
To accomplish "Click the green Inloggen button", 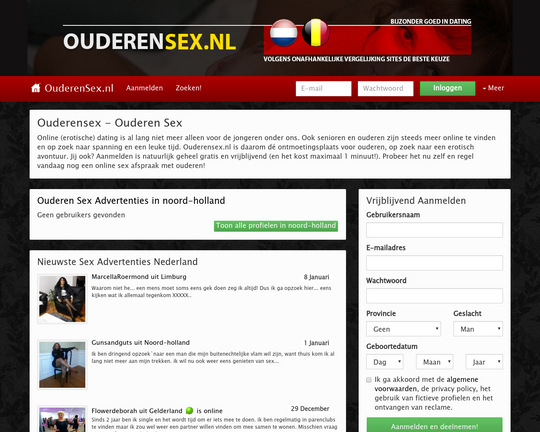I will [x=447, y=89].
